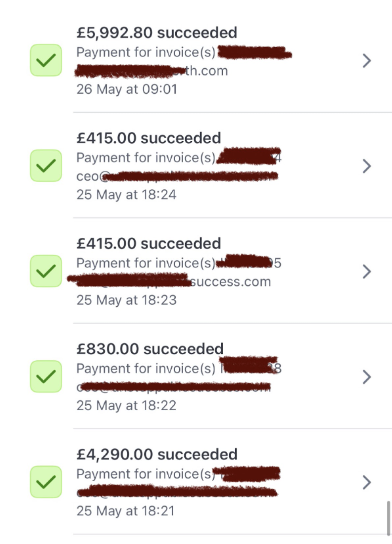Open the £4,290.00 succeeded payment title

157,454
